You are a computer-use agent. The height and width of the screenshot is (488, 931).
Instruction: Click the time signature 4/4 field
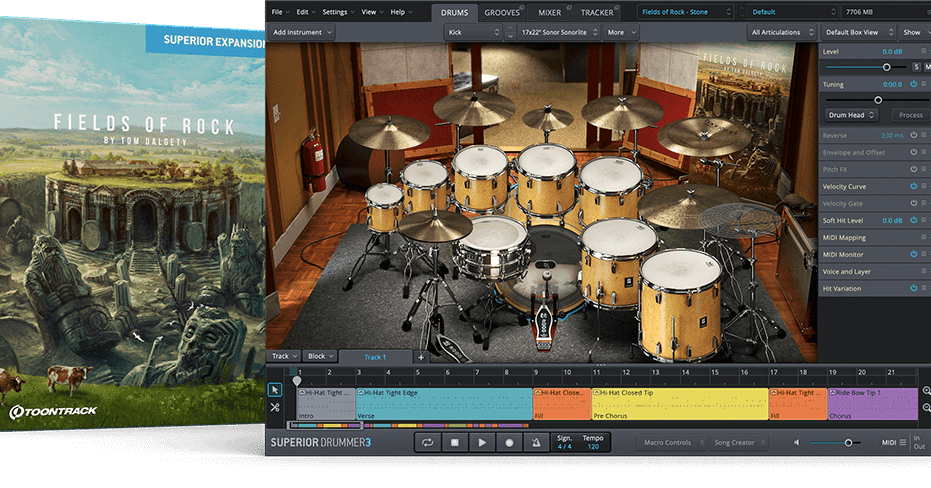click(x=564, y=442)
